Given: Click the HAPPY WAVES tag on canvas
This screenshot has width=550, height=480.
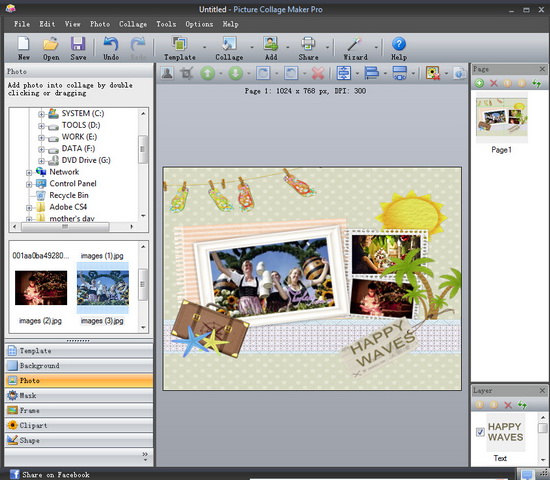Looking at the screenshot, I should click(381, 348).
